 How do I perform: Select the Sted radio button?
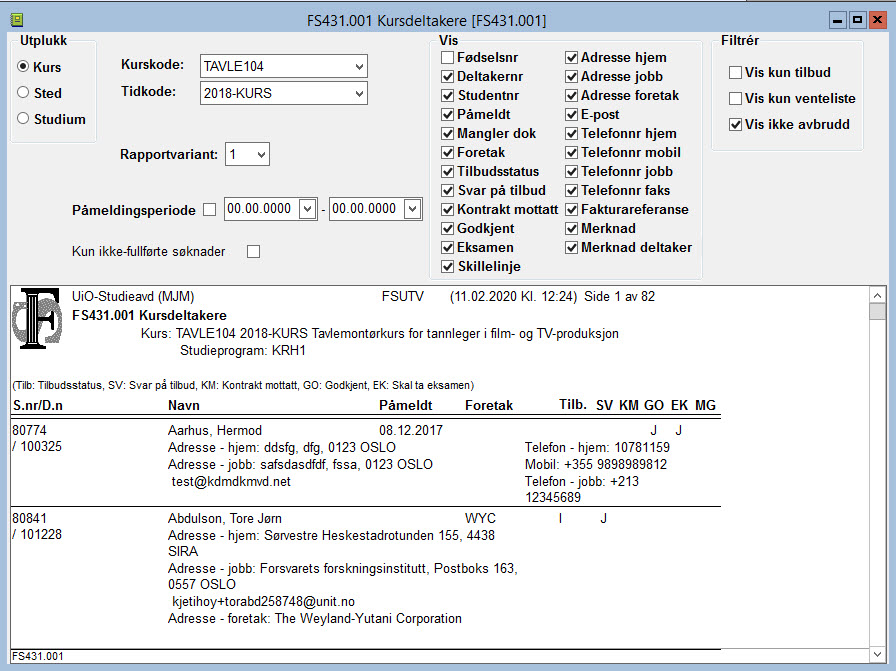23,93
